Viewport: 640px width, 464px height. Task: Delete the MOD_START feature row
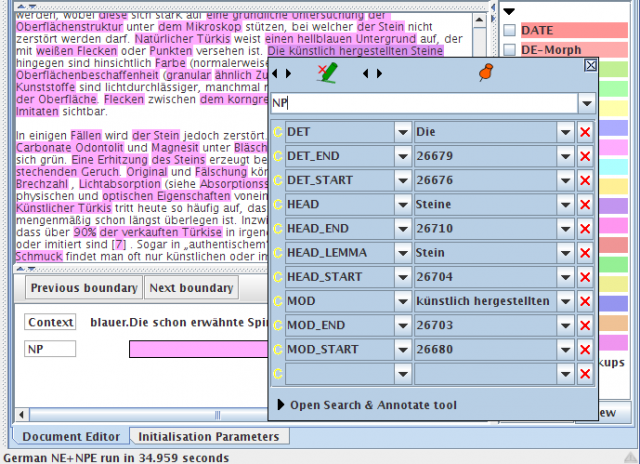coord(585,349)
